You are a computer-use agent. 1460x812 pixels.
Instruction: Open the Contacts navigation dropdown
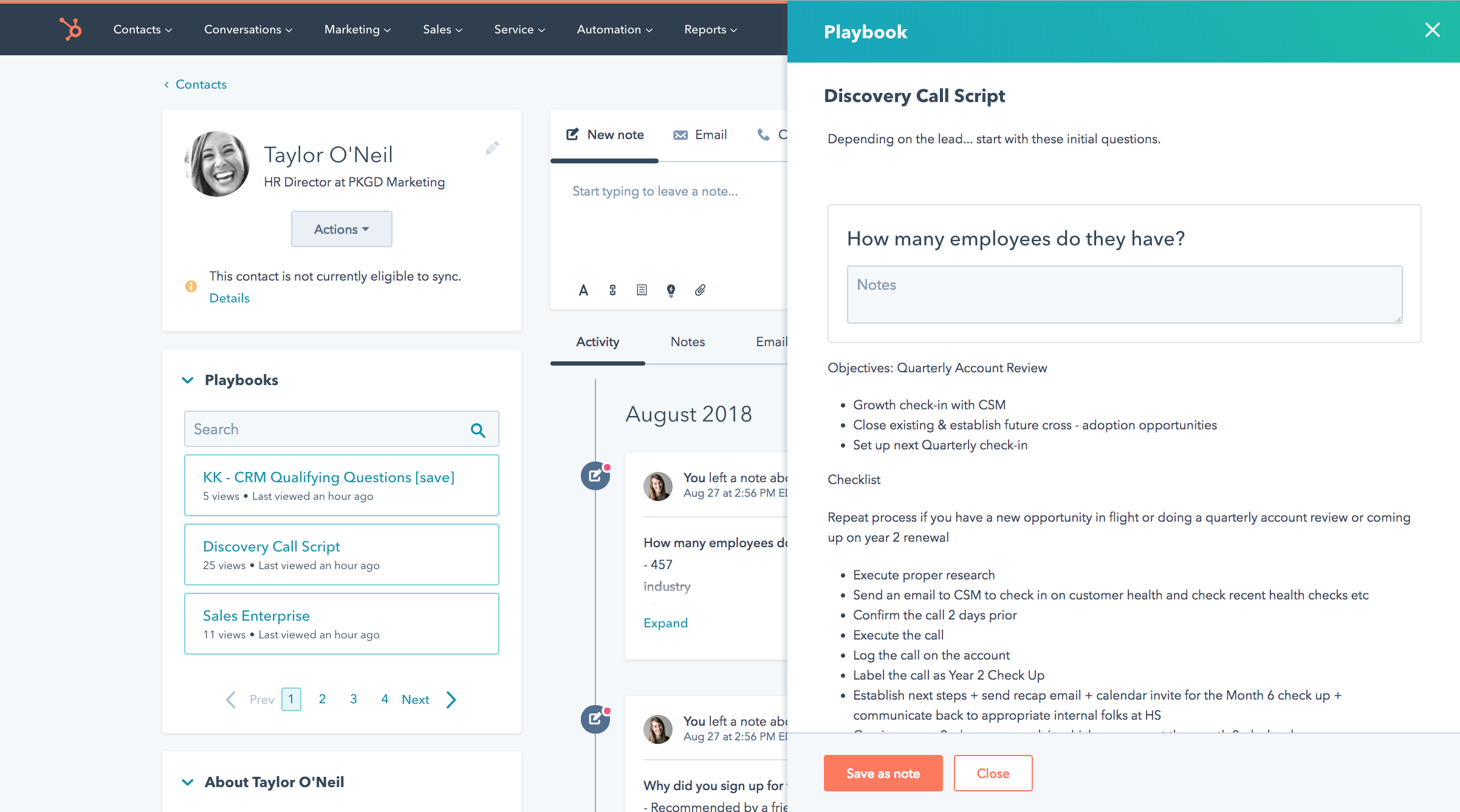[140, 29]
